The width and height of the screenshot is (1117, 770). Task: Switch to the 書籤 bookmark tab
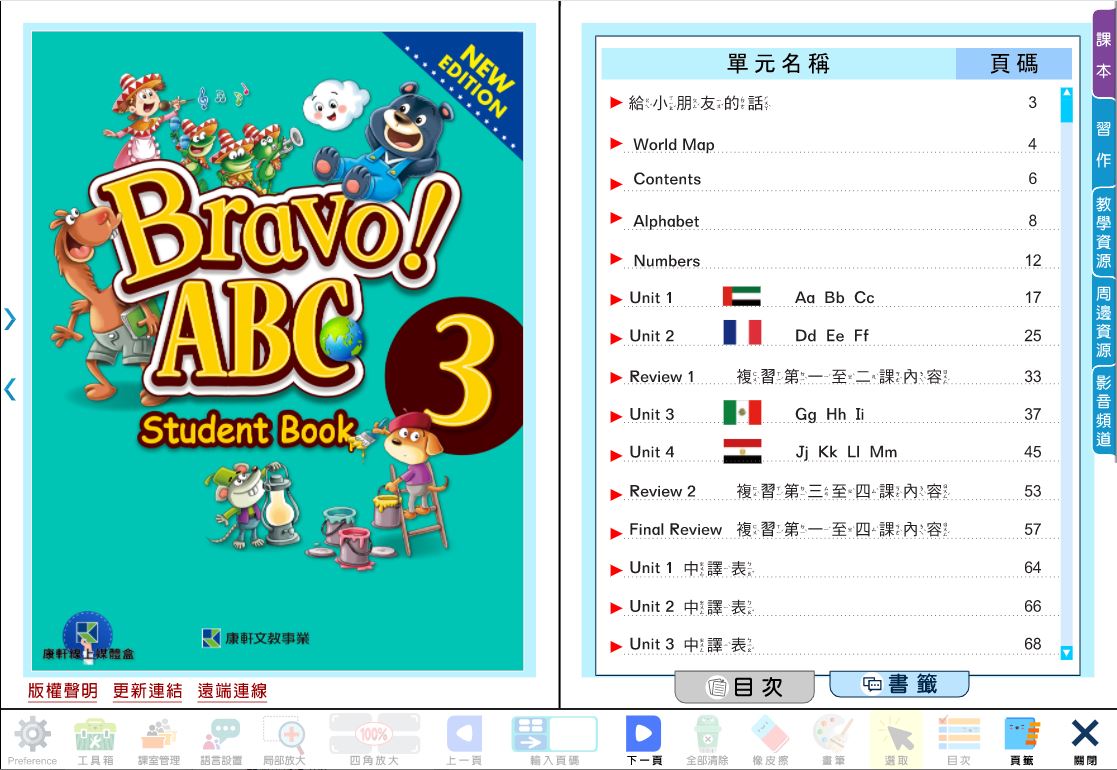(x=899, y=684)
